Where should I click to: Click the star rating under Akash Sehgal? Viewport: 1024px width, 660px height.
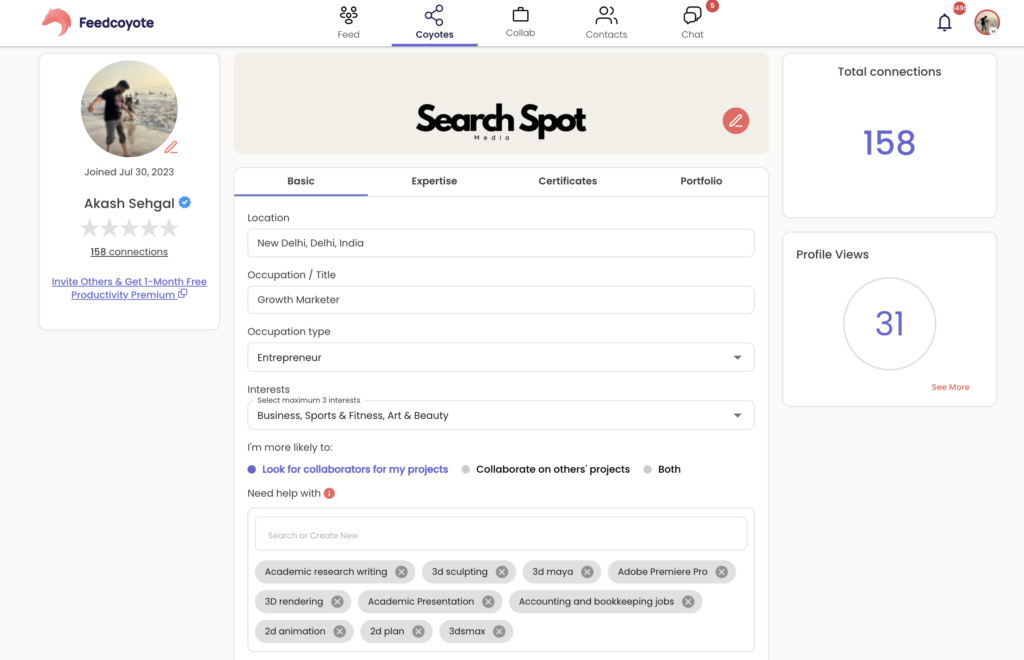(129, 228)
